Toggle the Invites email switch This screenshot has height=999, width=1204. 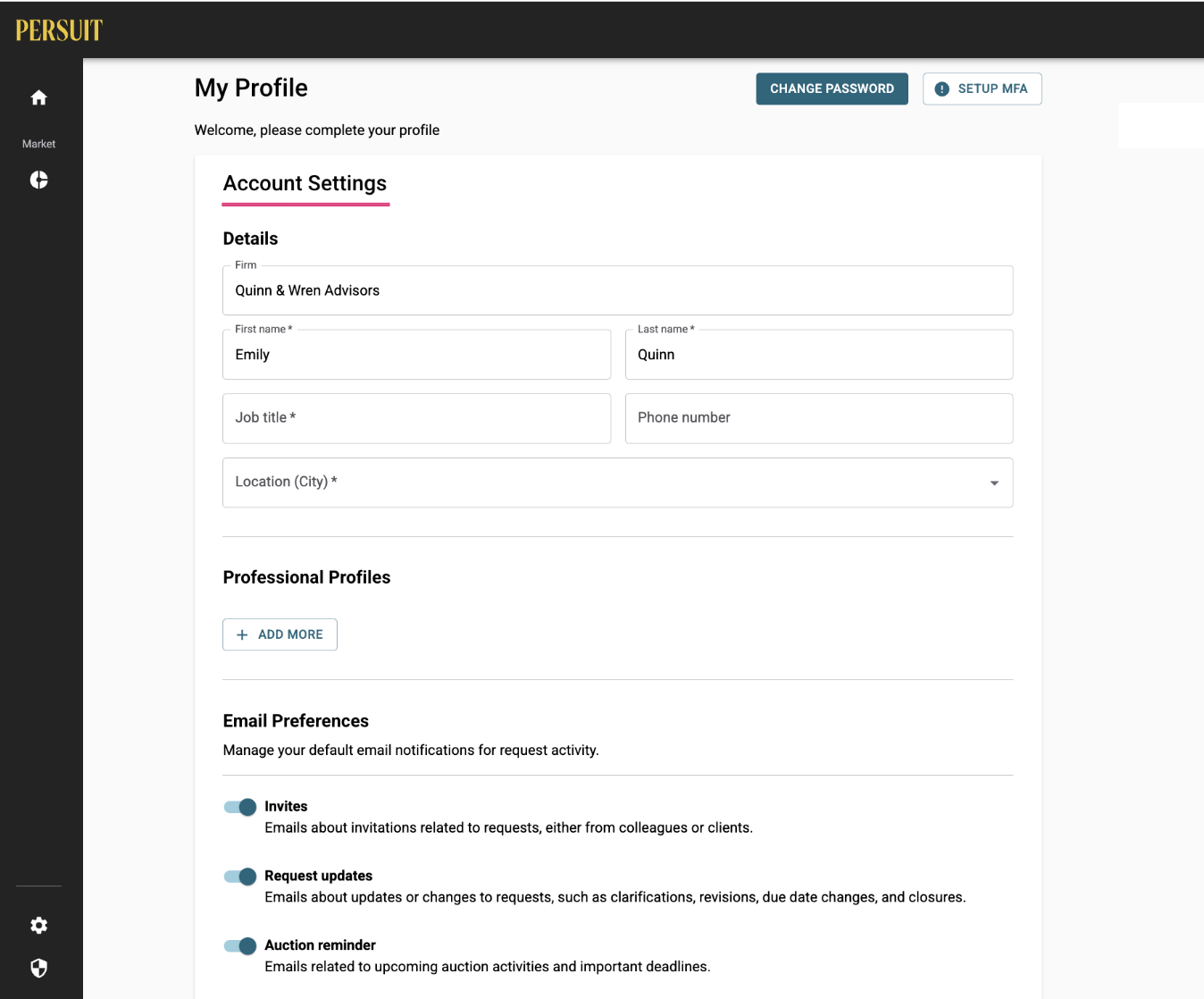point(240,807)
